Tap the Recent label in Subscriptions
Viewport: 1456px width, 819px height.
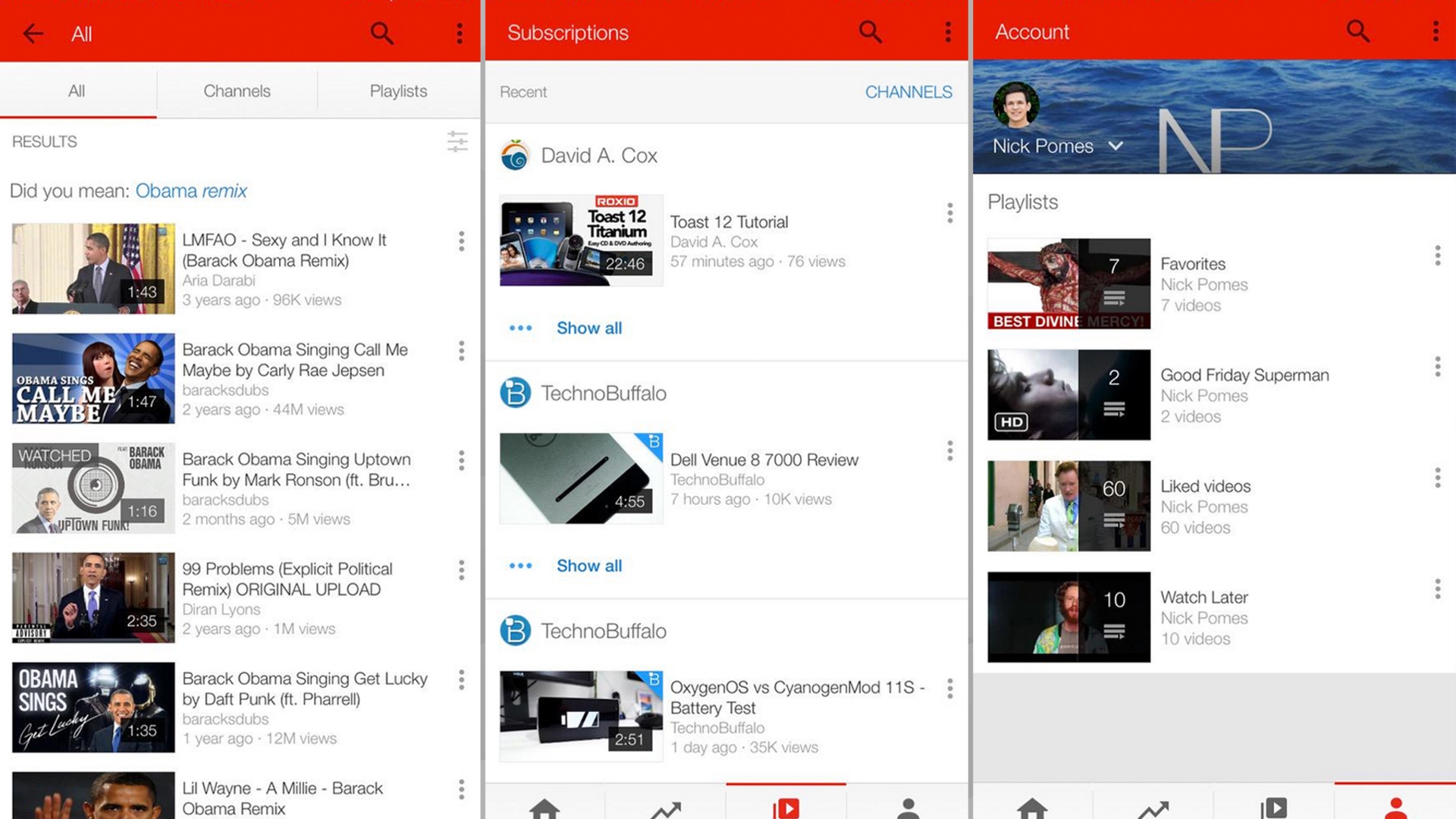pyautogui.click(x=523, y=92)
